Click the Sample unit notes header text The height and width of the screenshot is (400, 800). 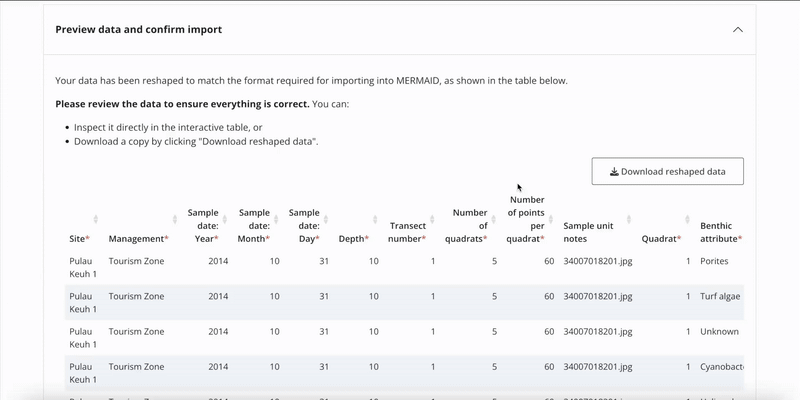(588, 232)
